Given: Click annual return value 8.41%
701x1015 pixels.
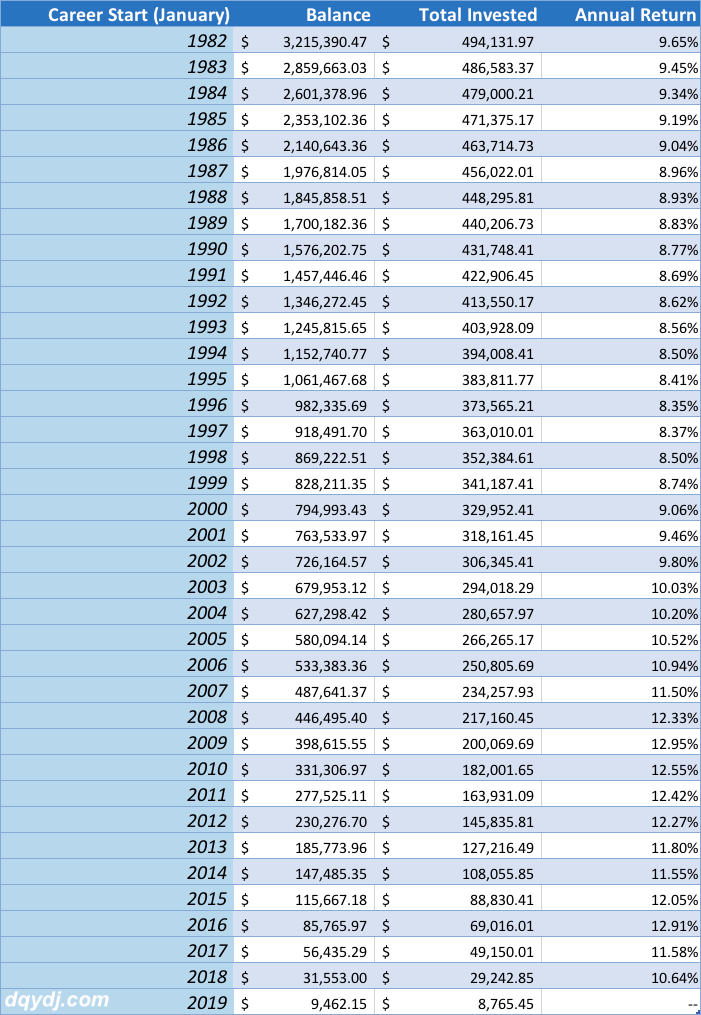Looking at the screenshot, I should click(621, 379).
